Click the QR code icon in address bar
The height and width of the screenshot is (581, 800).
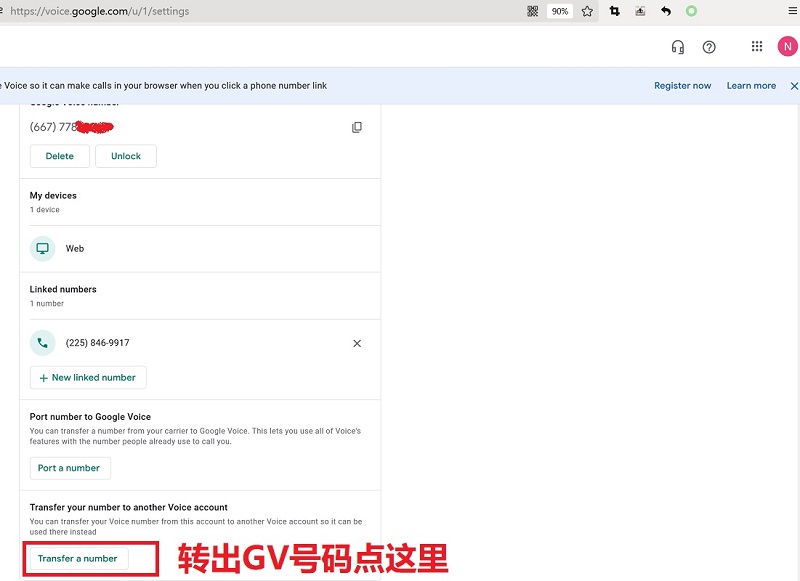(533, 11)
